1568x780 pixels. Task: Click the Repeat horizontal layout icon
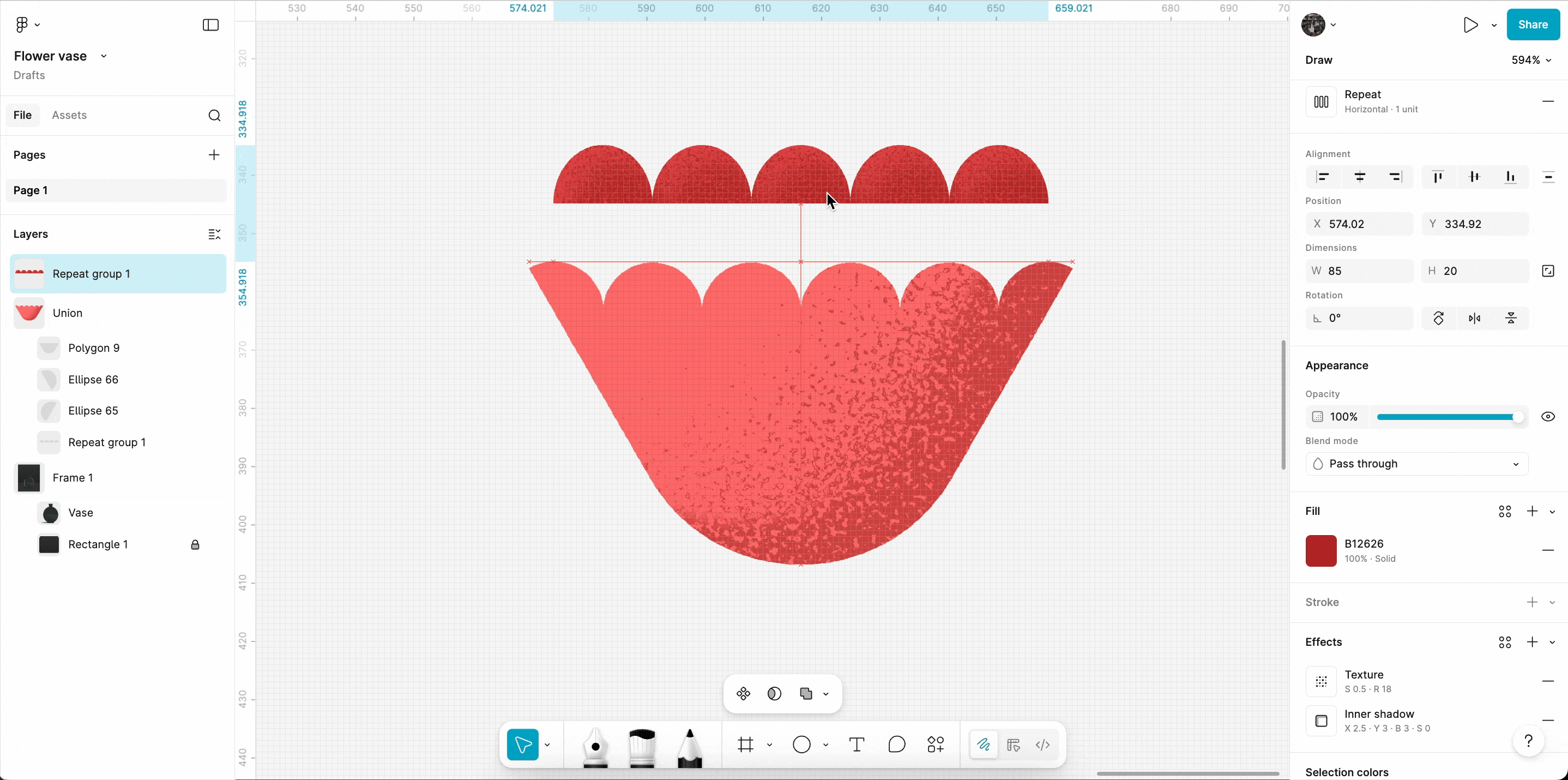pos(1321,101)
